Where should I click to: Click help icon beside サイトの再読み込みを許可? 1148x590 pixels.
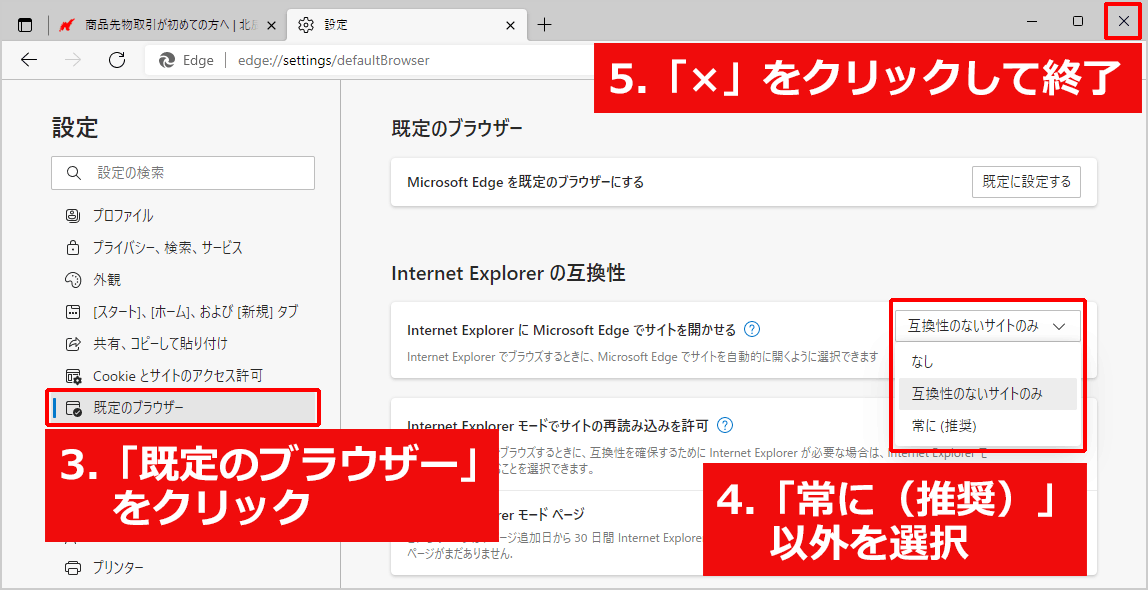tap(725, 425)
